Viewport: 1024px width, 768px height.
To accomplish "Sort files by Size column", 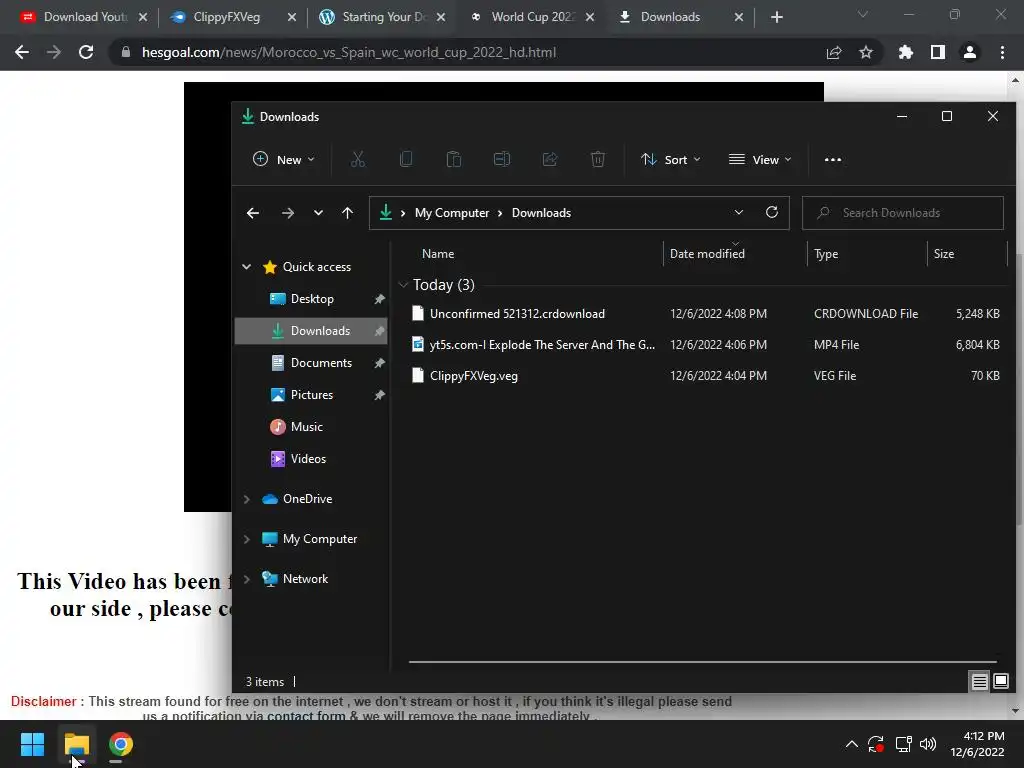I will pos(944,253).
